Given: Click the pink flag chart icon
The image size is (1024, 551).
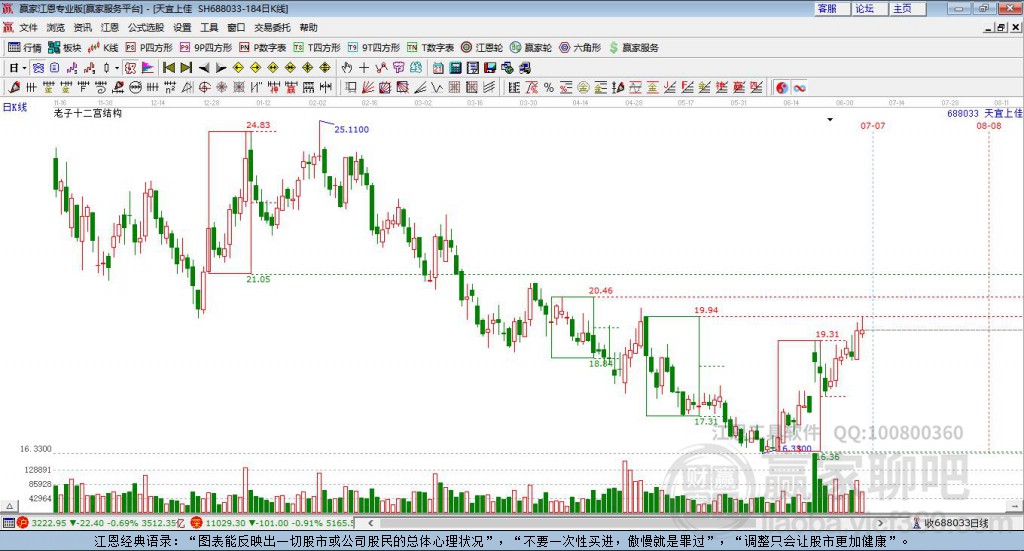Looking at the screenshot, I should point(148,67).
